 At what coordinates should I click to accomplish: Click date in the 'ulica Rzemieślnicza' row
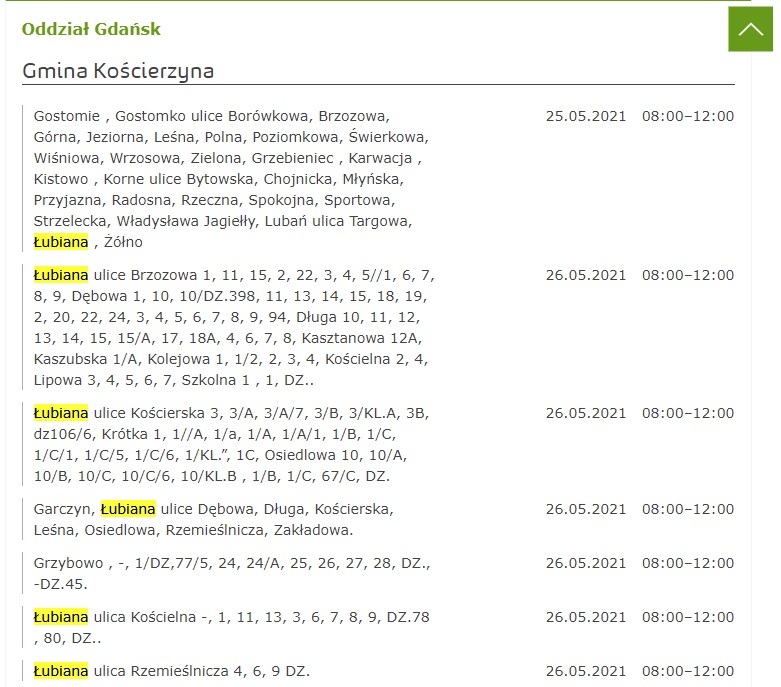[x=586, y=671]
